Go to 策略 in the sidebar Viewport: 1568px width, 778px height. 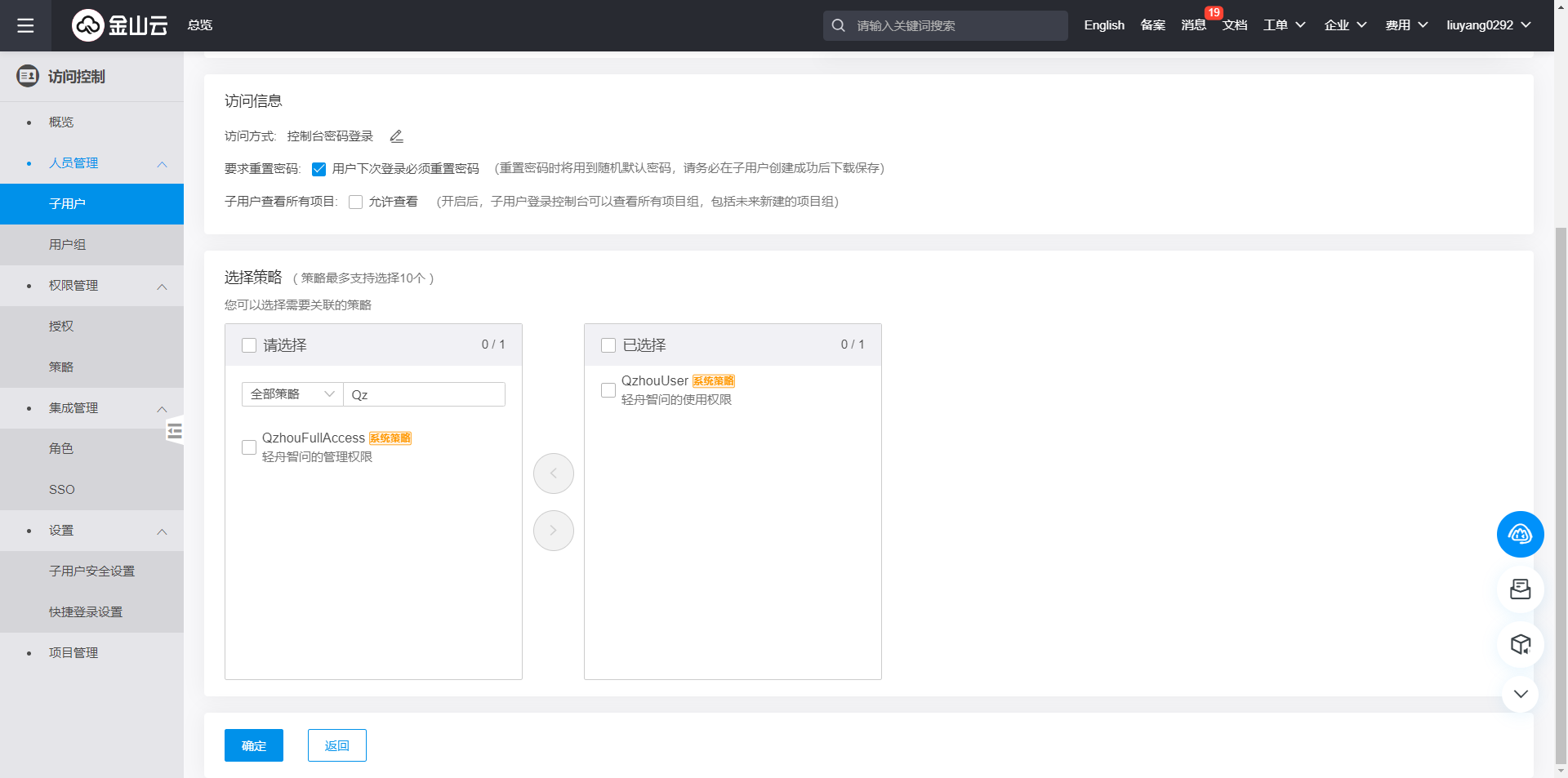coord(61,367)
